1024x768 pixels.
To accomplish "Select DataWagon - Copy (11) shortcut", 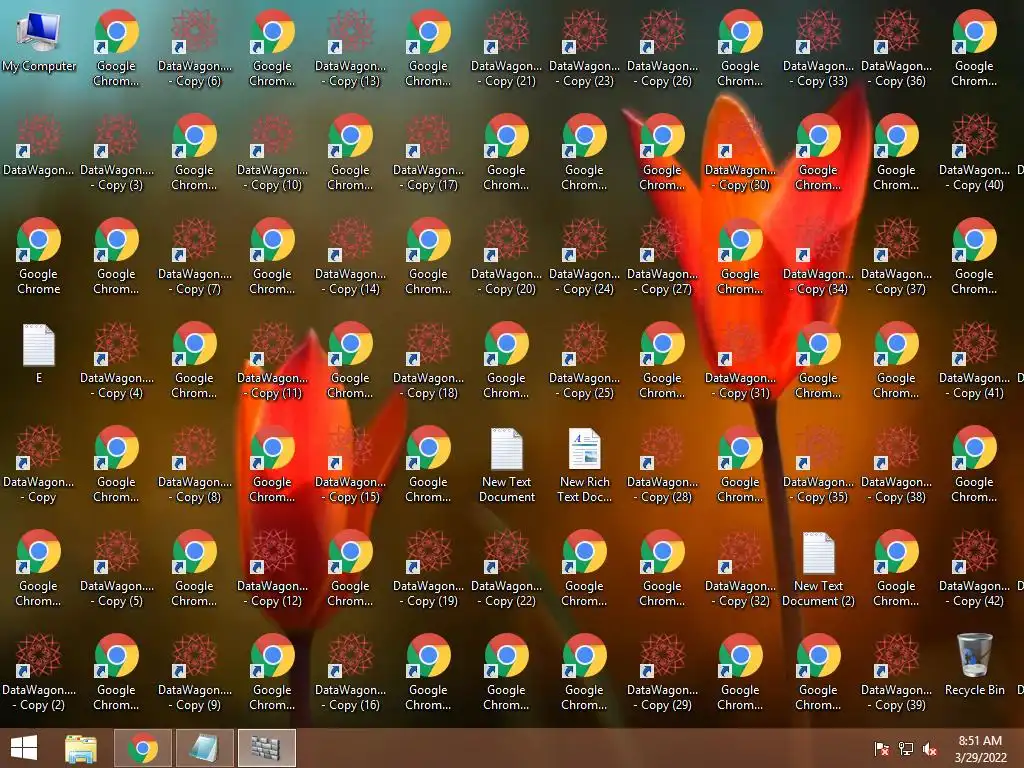I will pyautogui.click(x=272, y=360).
